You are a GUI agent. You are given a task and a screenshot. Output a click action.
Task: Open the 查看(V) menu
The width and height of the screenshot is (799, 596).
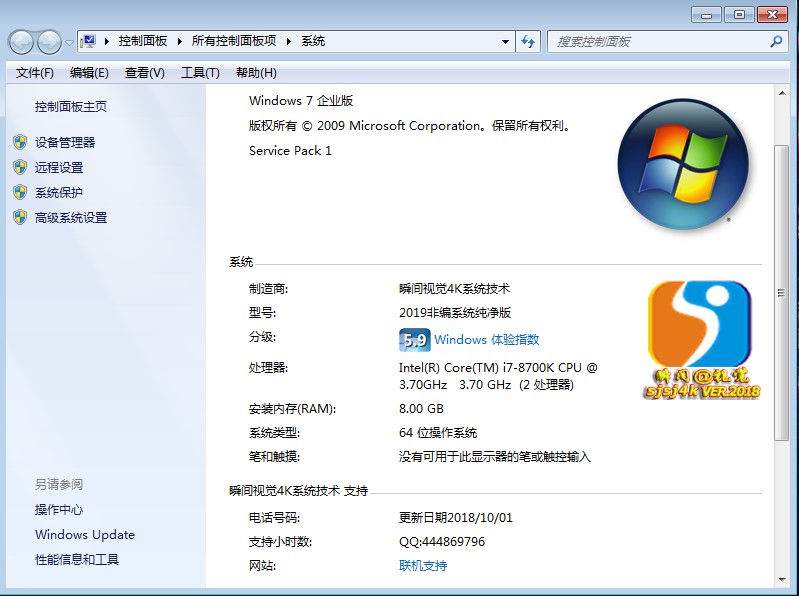coord(145,73)
